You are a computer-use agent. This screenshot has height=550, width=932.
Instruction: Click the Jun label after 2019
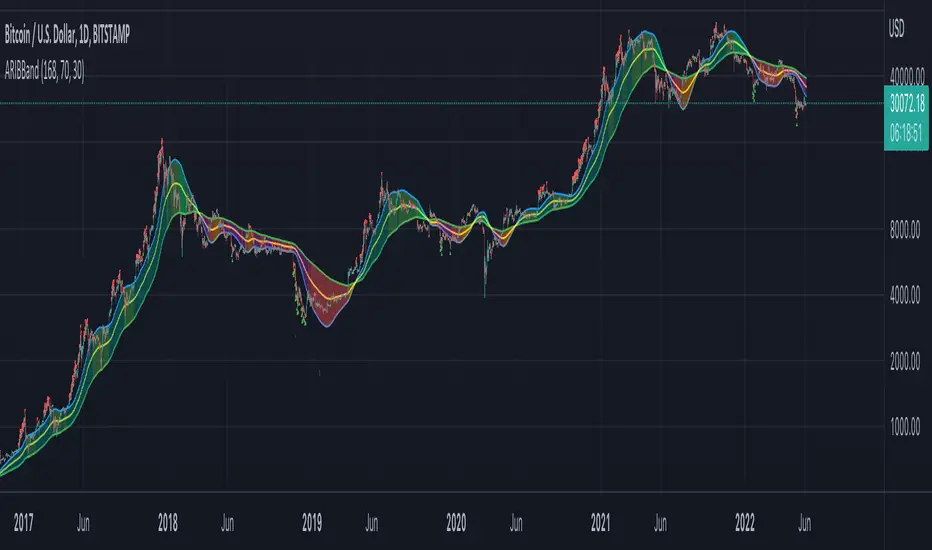(x=371, y=523)
